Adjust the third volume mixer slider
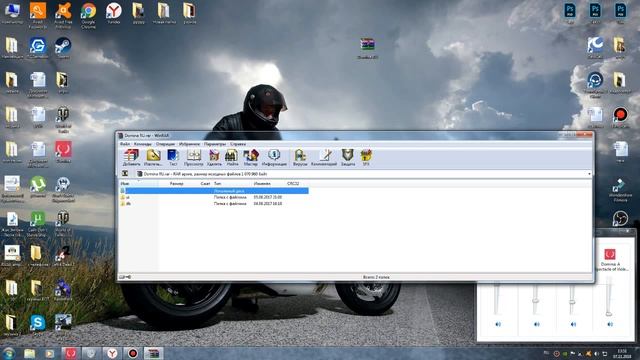 point(572,302)
